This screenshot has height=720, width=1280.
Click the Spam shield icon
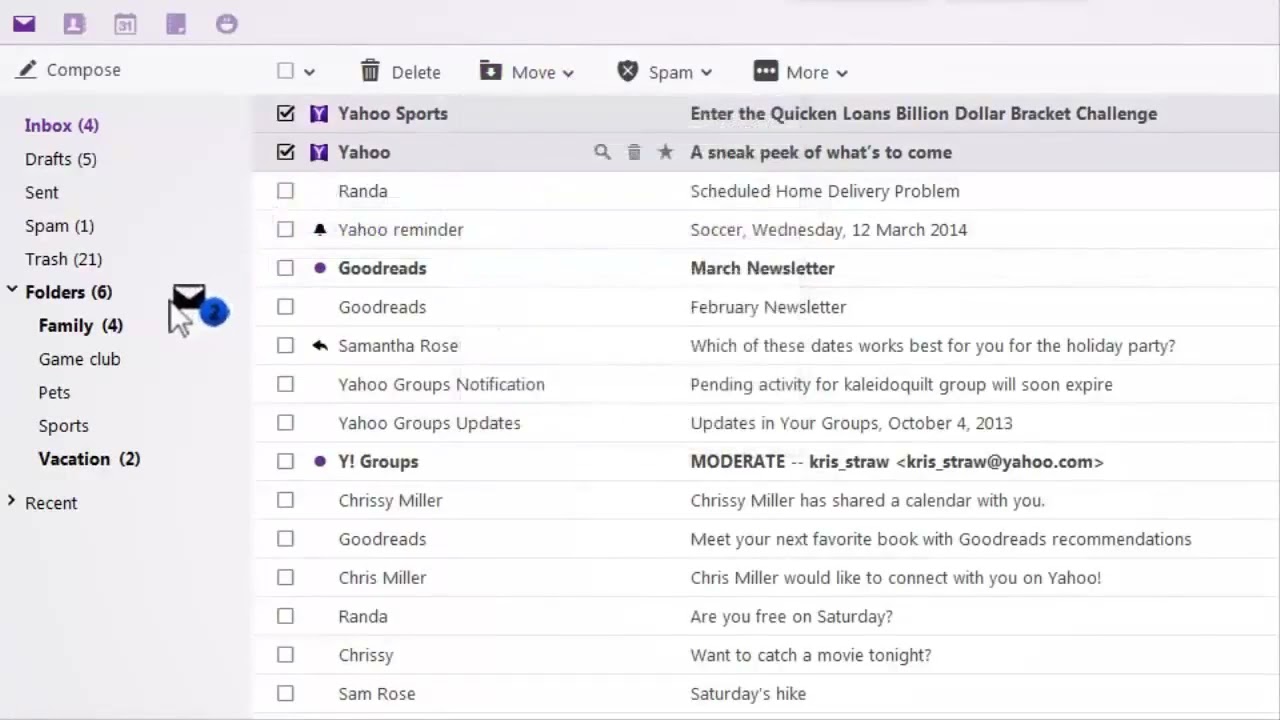627,71
